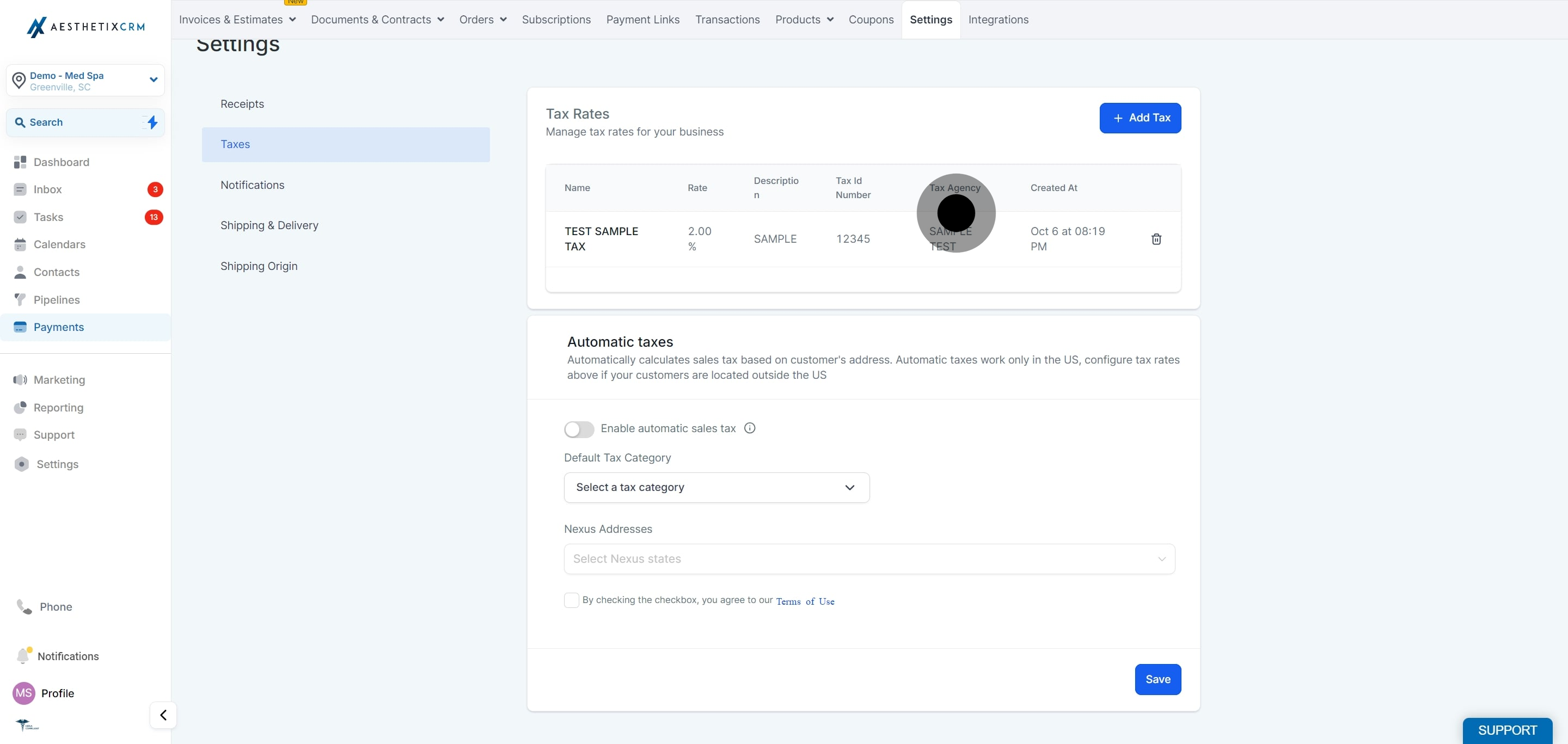The image size is (1568, 744).
Task: Click the location pin icon
Action: click(19, 81)
